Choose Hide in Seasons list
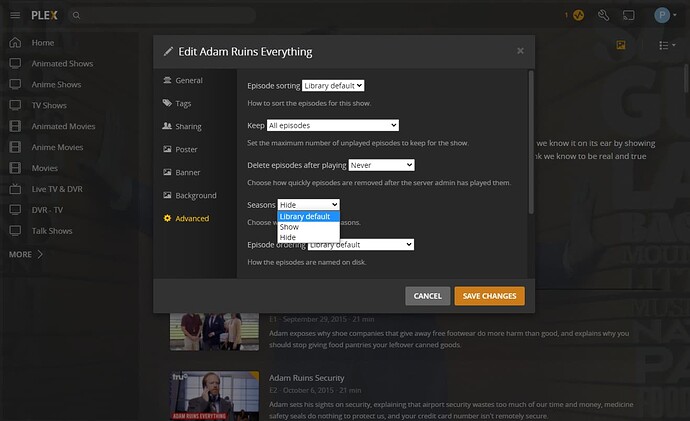Viewport: 690px width, 421px height. [308, 238]
